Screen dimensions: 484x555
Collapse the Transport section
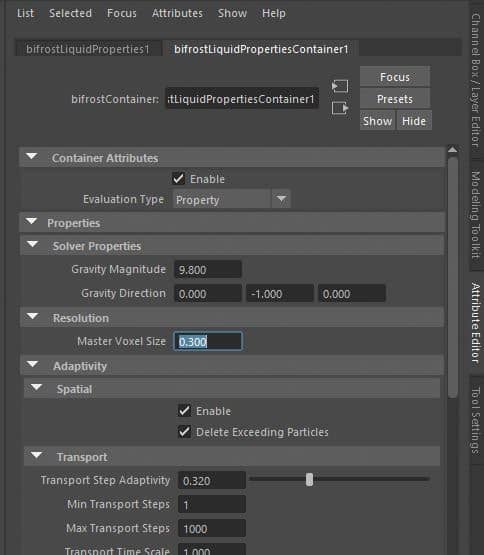tap(36, 455)
